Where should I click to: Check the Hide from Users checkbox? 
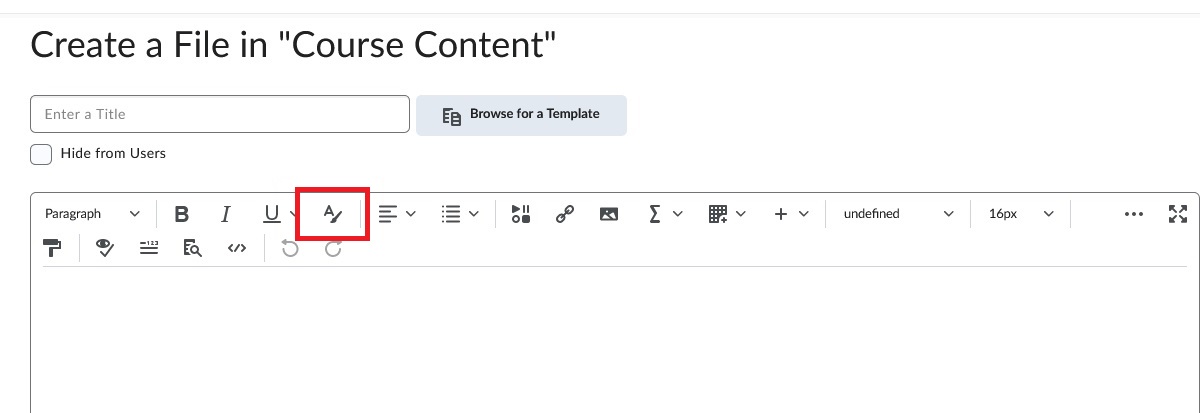pyautogui.click(x=41, y=154)
